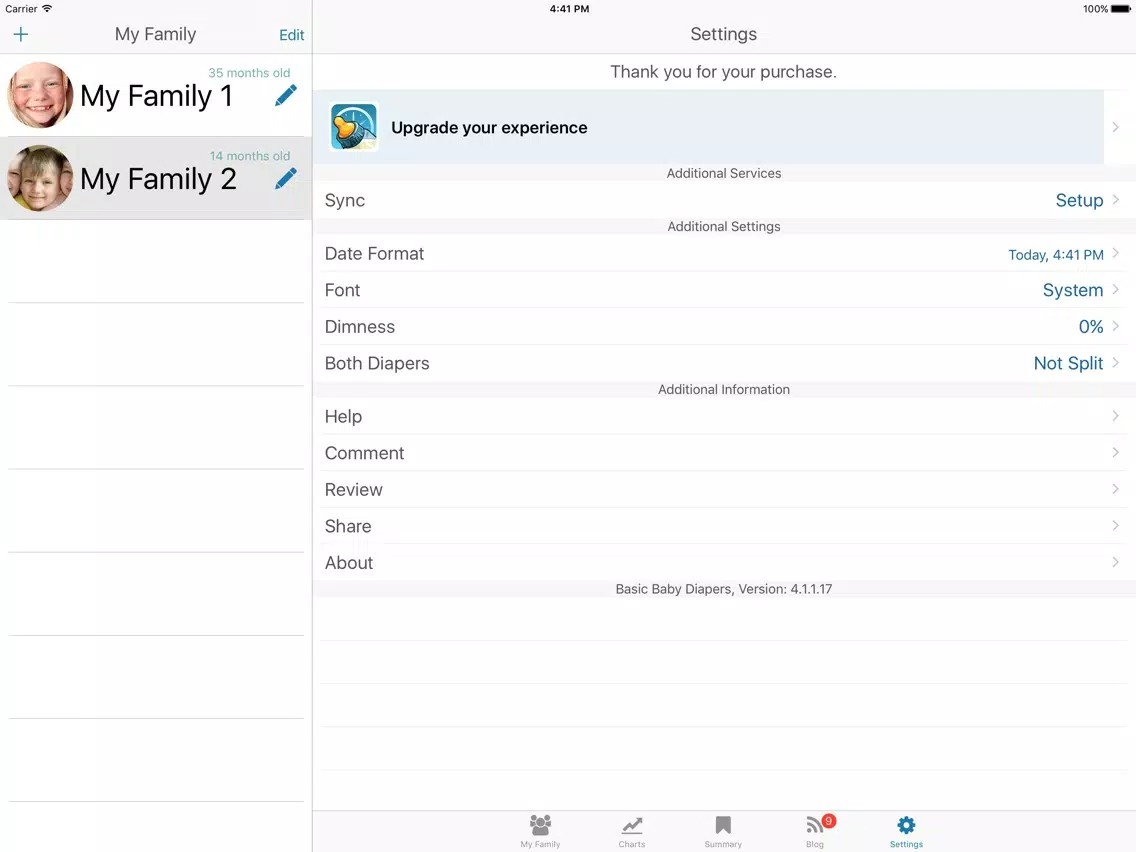Click the pencil icon for My Family 2

[285, 178]
